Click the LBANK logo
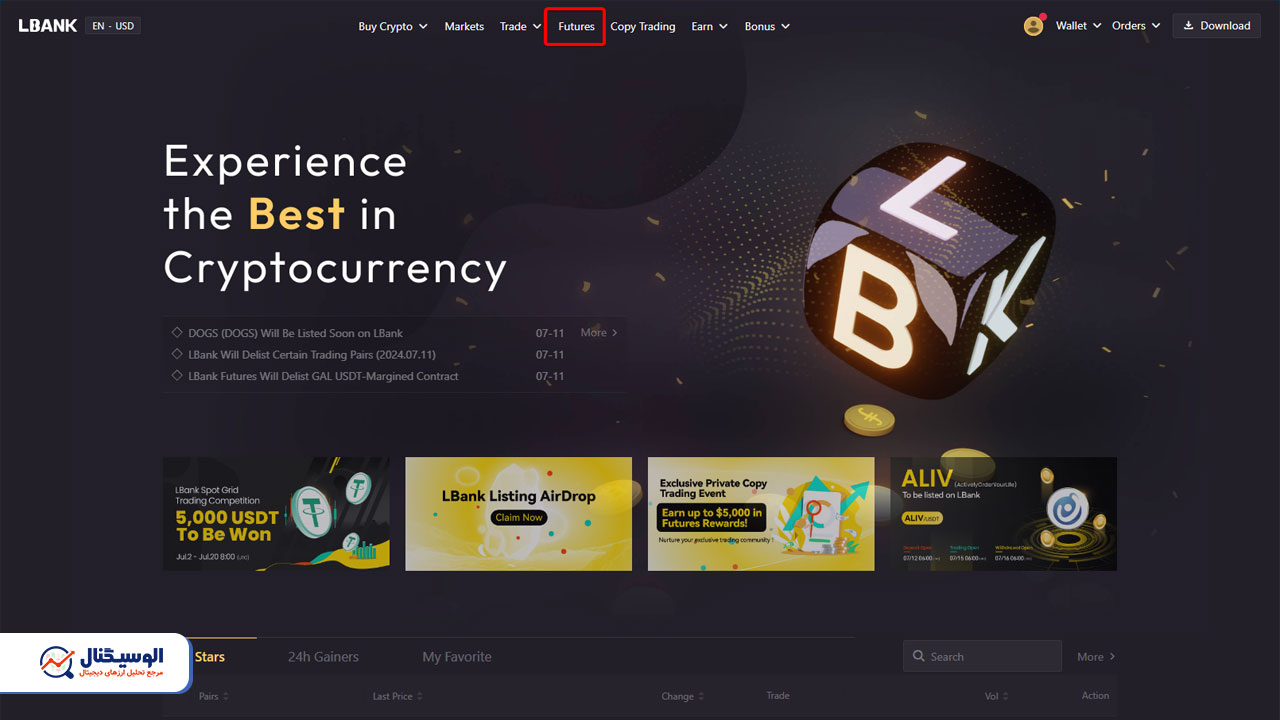The image size is (1280, 720). coord(47,26)
